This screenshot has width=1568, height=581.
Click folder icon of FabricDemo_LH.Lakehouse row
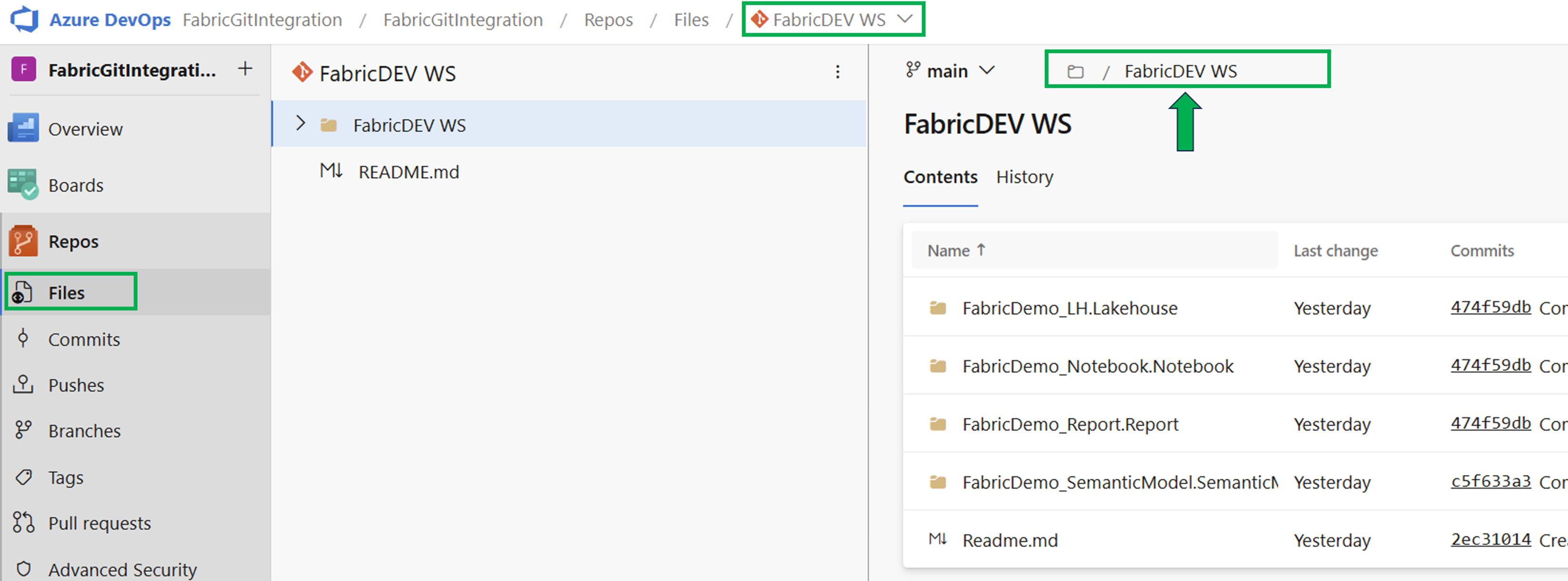(x=937, y=308)
